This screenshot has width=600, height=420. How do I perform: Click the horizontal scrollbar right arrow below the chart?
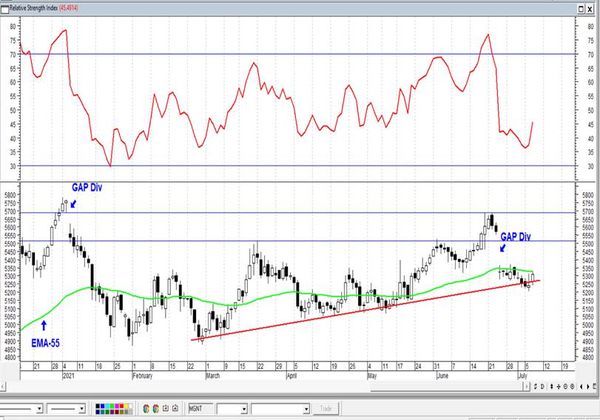click(527, 386)
